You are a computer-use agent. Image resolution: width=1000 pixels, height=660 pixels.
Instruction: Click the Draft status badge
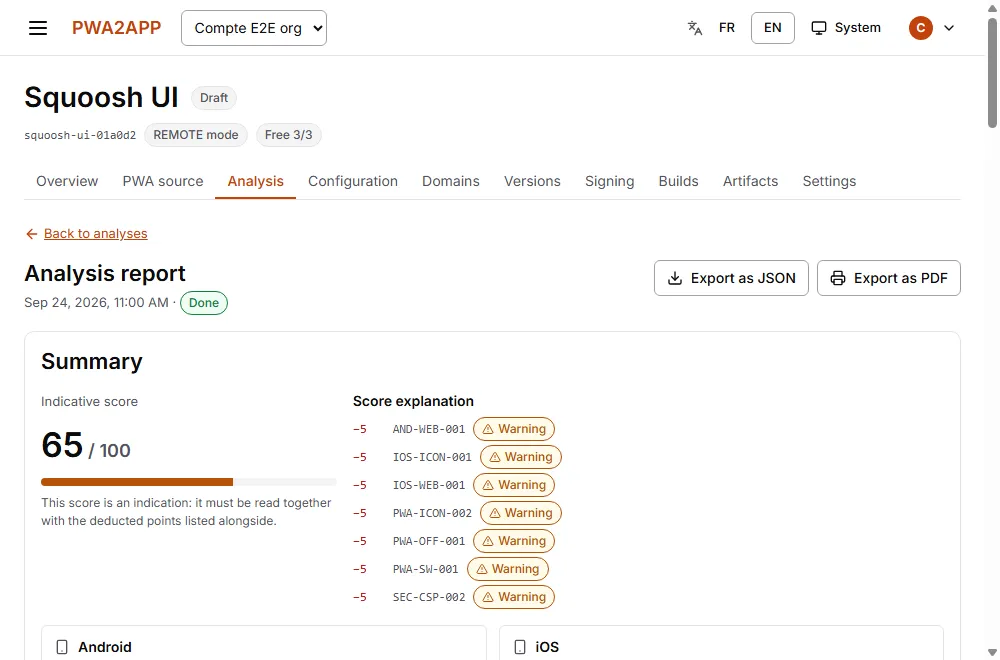click(214, 98)
